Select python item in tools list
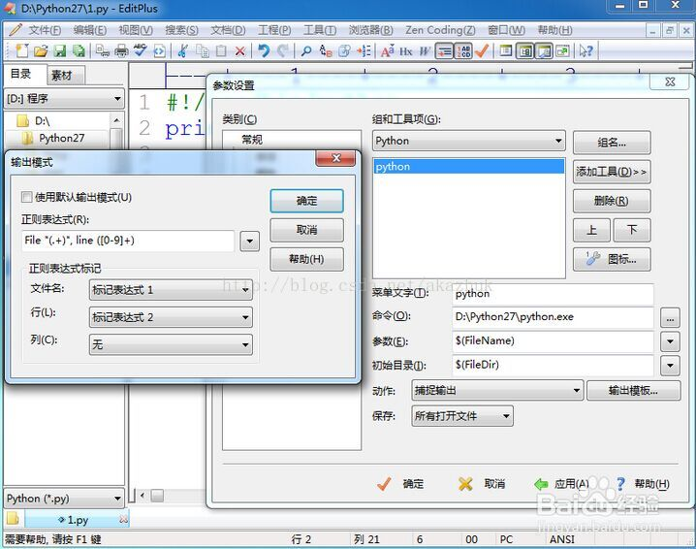Screen dimensions: 696x549 (469, 166)
